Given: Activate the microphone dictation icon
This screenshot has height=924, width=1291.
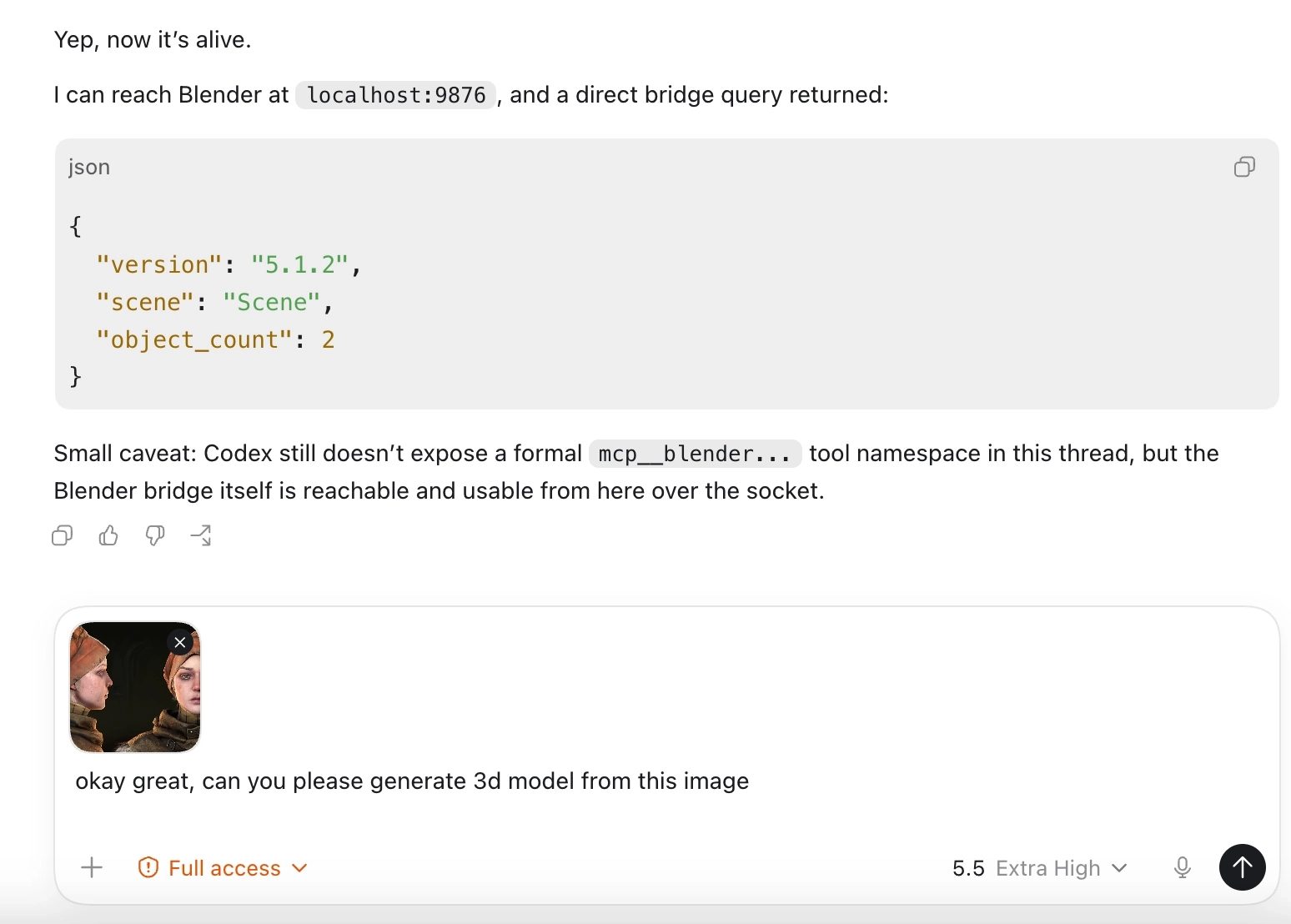Looking at the screenshot, I should click(x=1182, y=868).
